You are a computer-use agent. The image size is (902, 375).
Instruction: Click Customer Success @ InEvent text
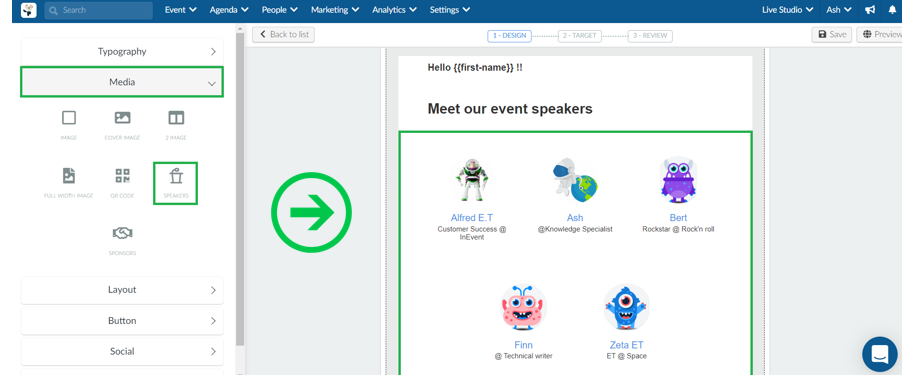(x=471, y=233)
